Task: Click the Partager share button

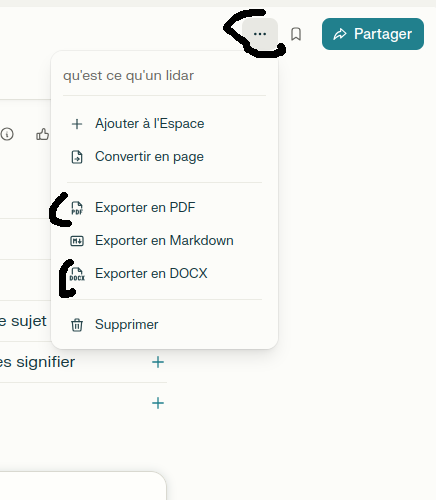Action: pos(373,34)
